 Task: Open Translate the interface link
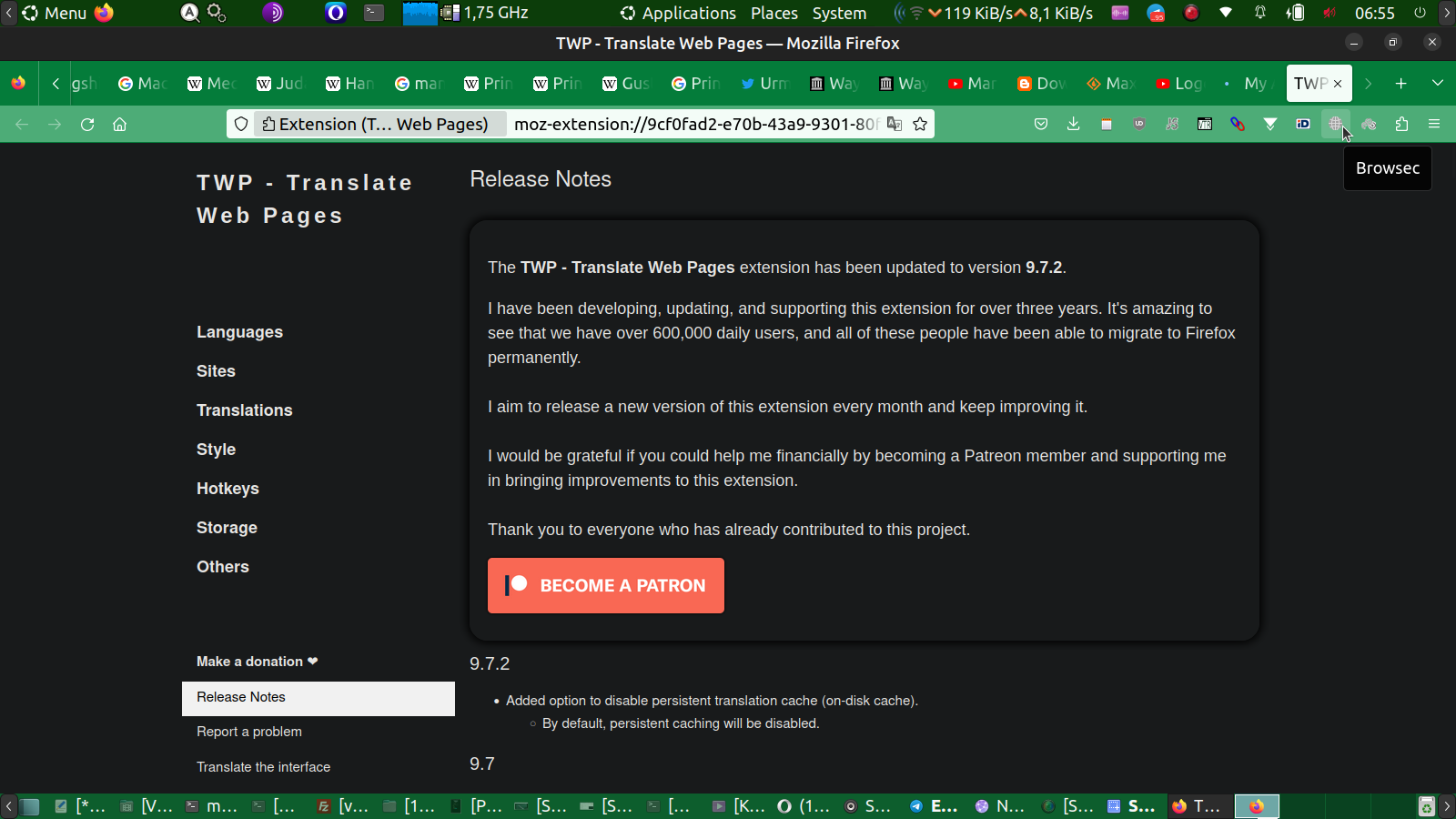[x=263, y=767]
